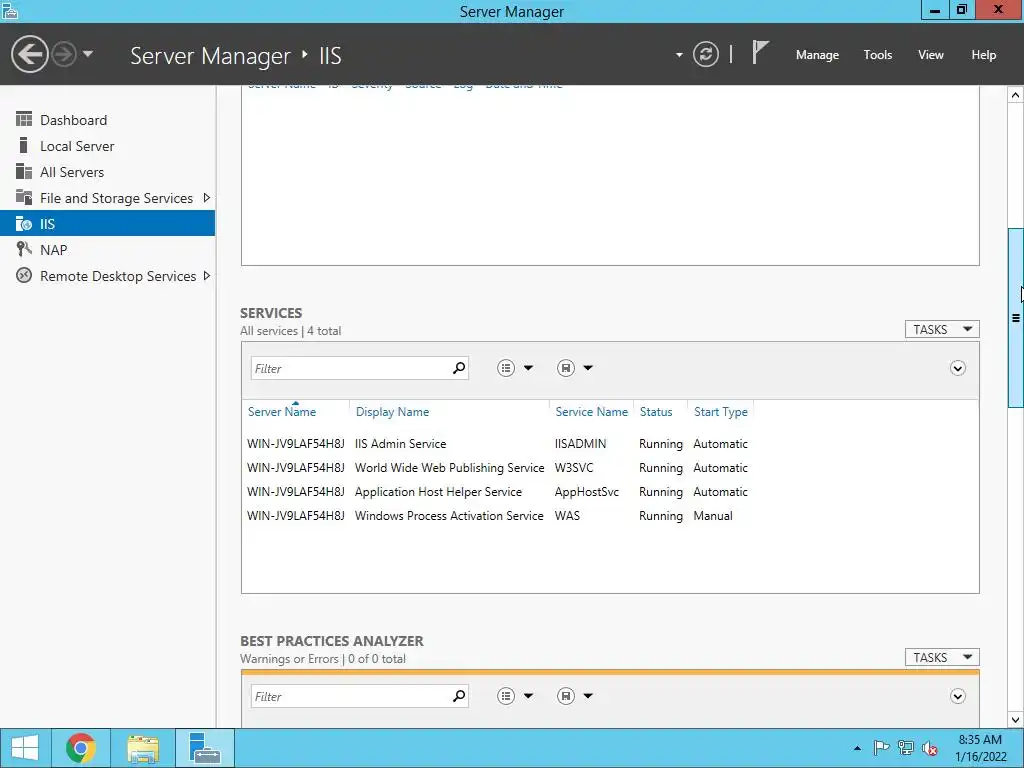Sort by Start Type column
The width and height of the screenshot is (1024, 768).
720,411
